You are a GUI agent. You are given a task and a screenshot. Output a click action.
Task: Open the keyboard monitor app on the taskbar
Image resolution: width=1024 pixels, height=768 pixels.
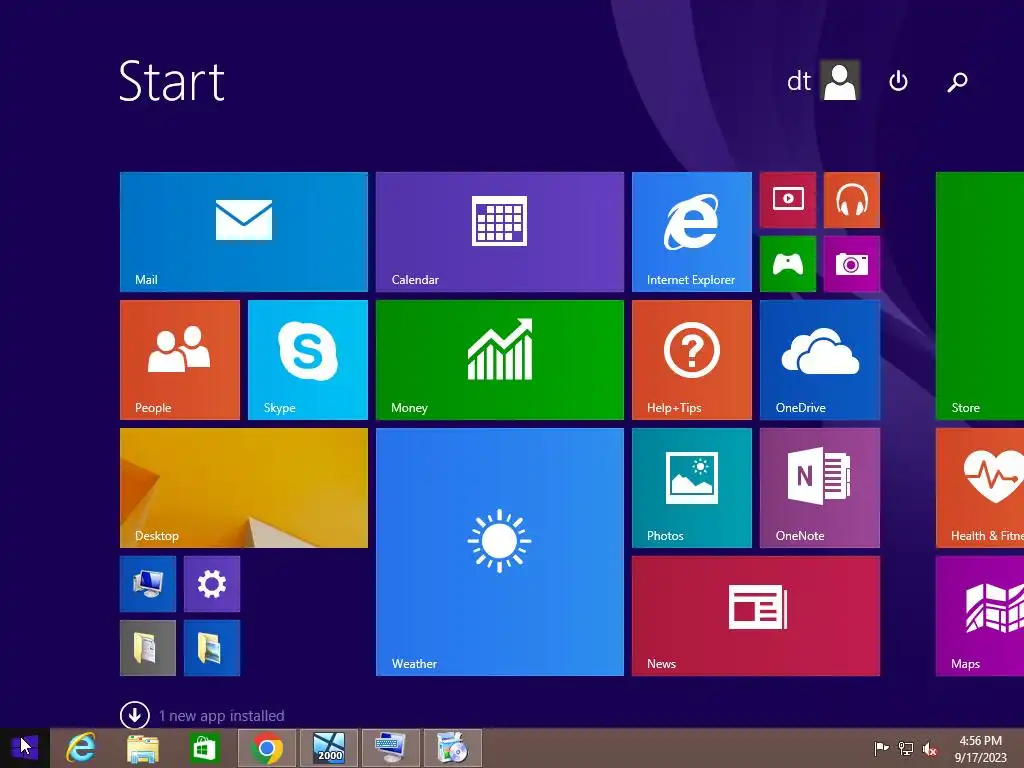391,748
